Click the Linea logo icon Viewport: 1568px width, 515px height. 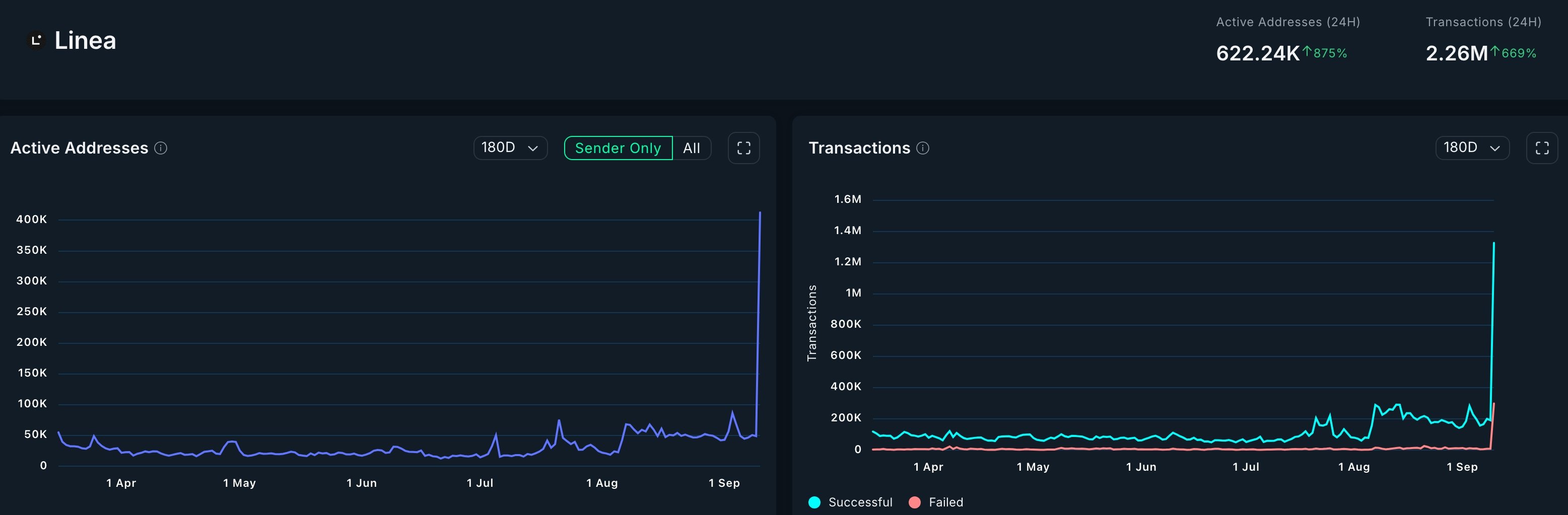point(36,40)
